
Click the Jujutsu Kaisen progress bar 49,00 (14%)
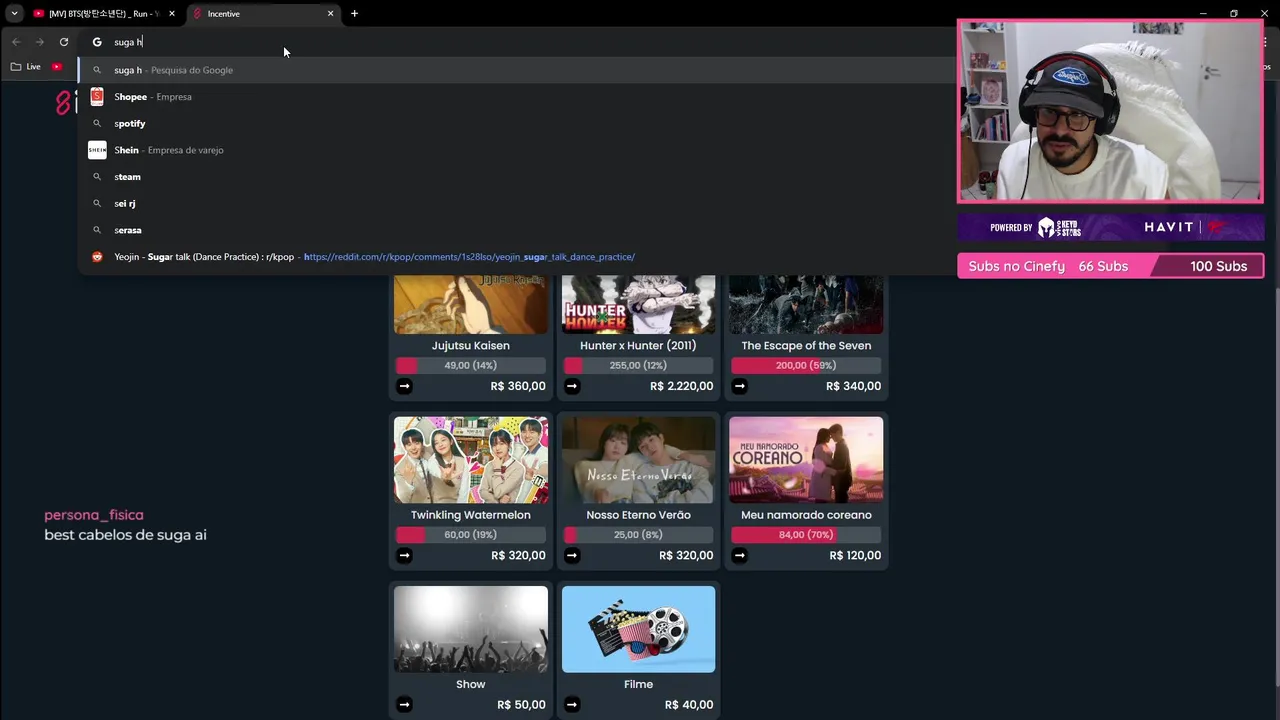(x=471, y=365)
